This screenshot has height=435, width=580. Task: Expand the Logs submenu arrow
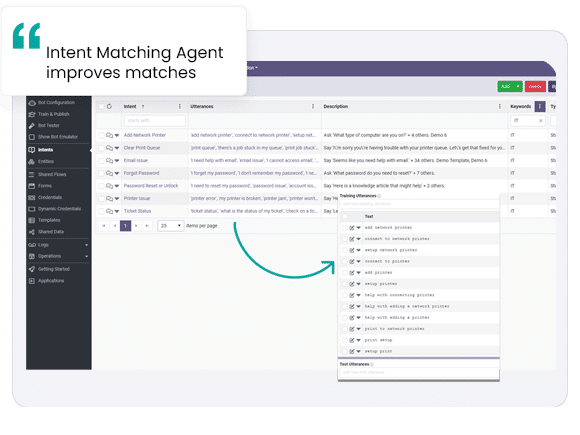(86, 245)
